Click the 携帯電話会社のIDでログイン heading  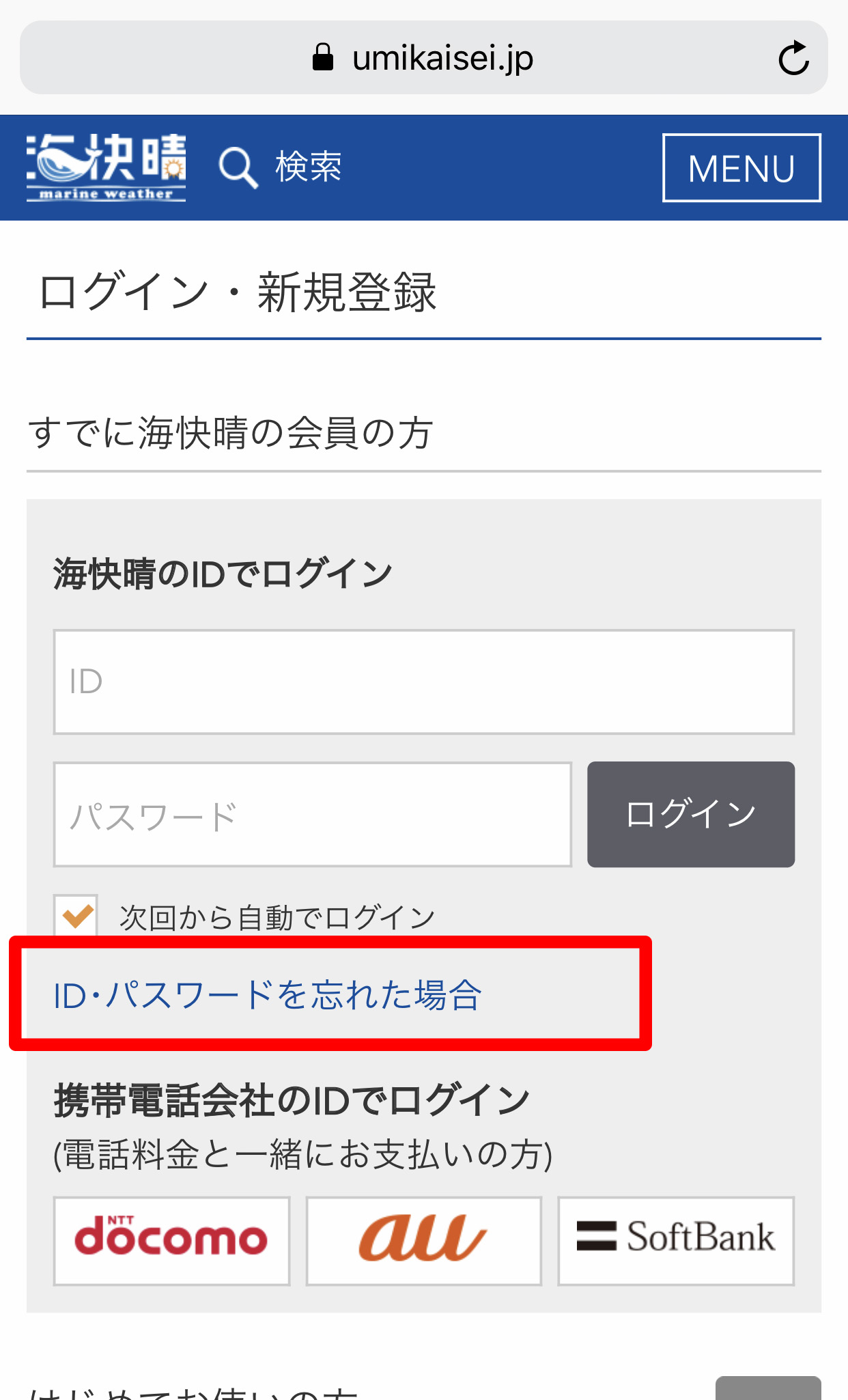pos(292,1100)
